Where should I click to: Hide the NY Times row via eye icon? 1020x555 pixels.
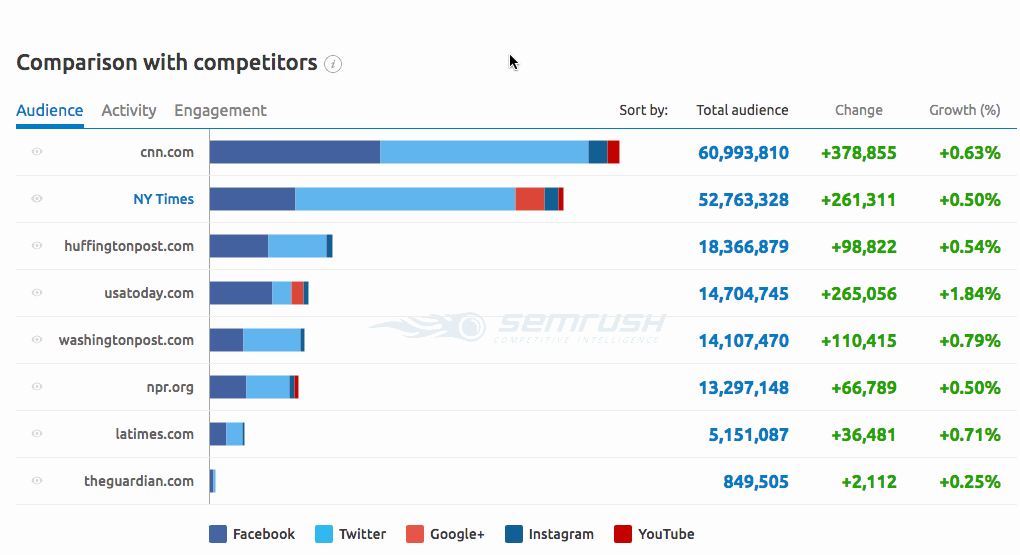pyautogui.click(x=37, y=199)
